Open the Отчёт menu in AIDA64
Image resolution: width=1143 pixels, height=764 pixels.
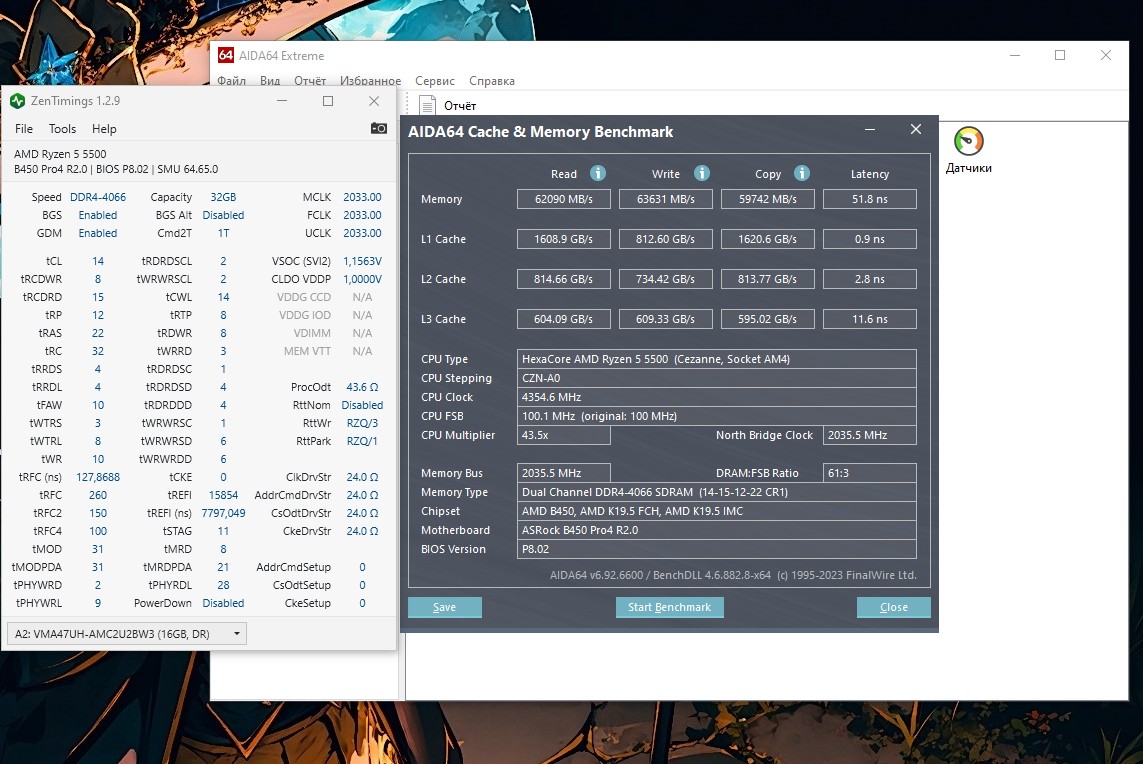pos(310,80)
